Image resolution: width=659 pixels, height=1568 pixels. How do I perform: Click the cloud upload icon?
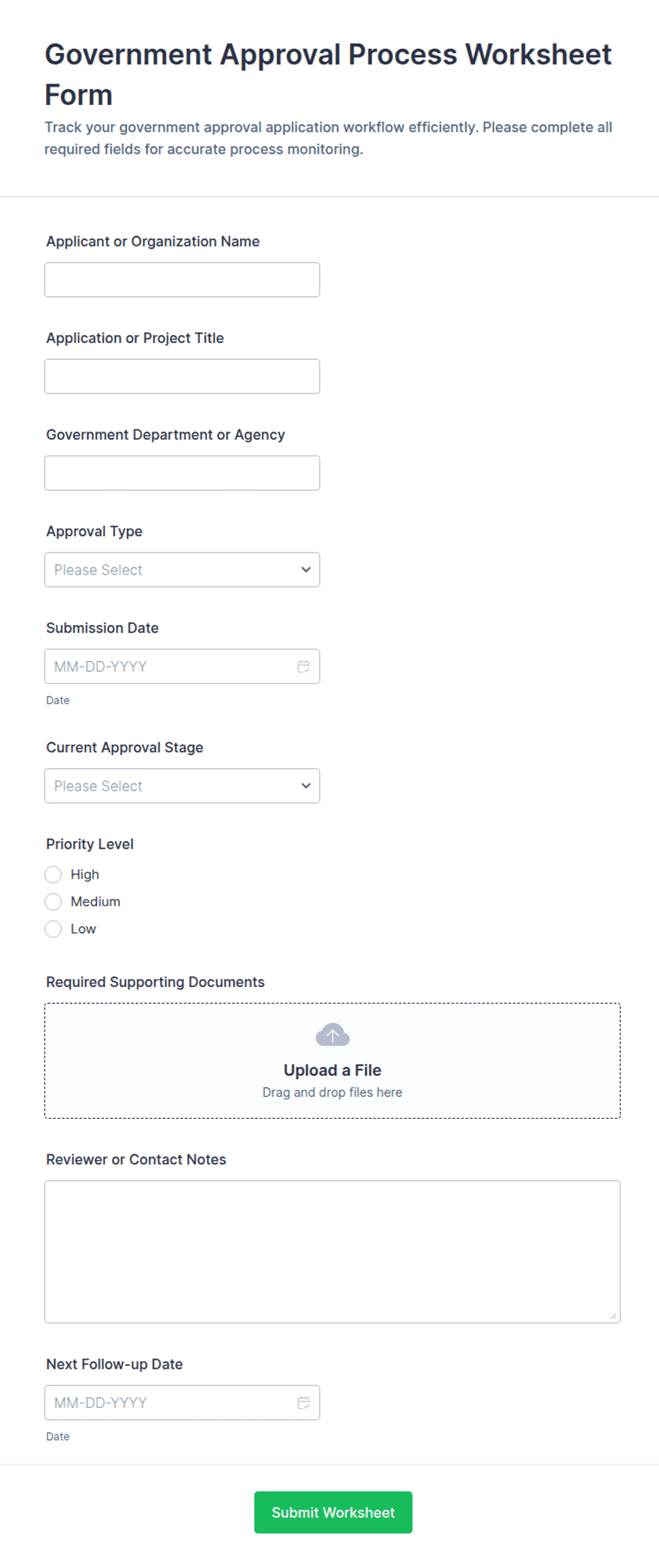point(332,1034)
